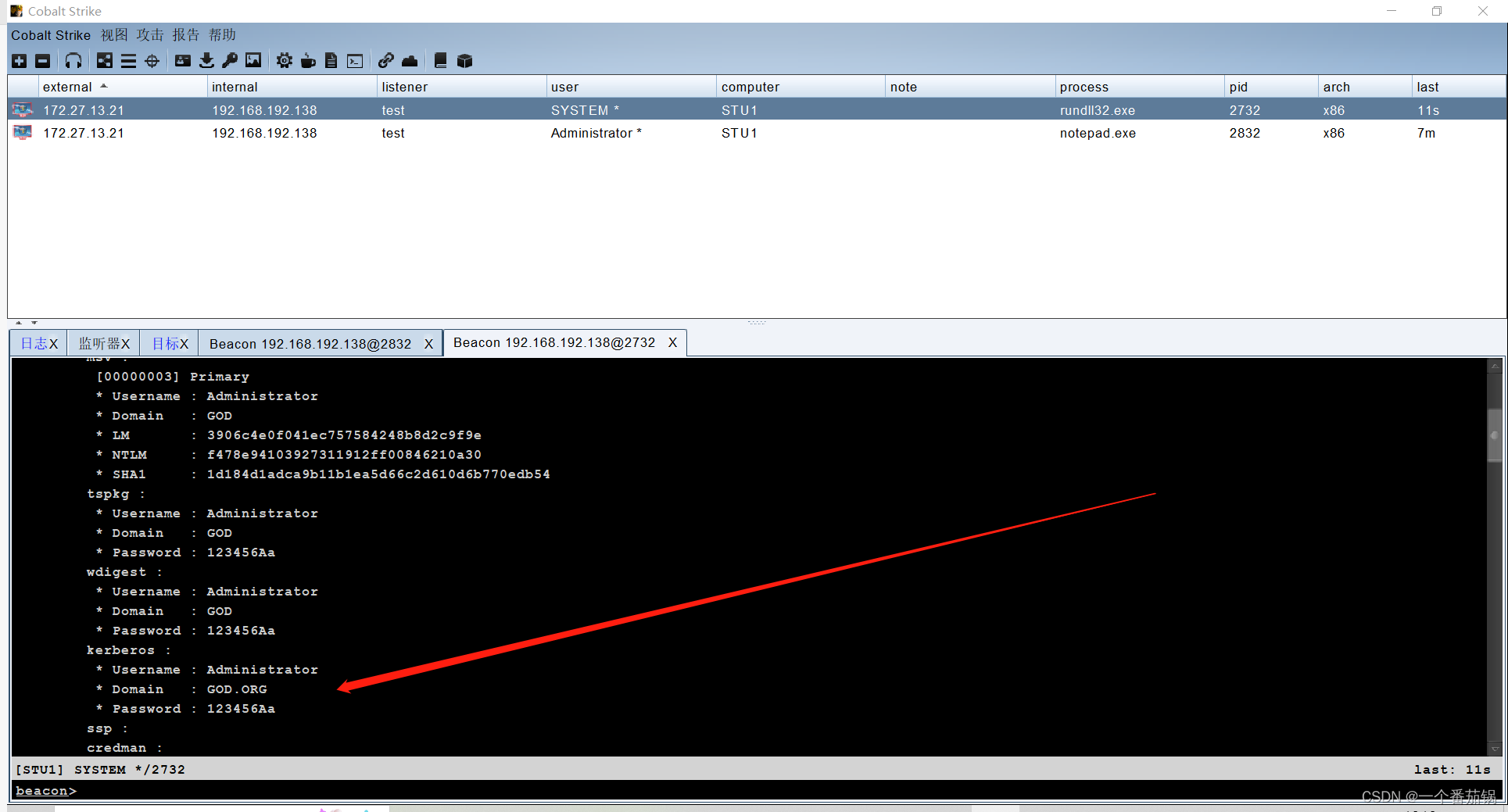
Task: Select the Beacon 192.168.192.138@2732 tab
Action: 554,342
